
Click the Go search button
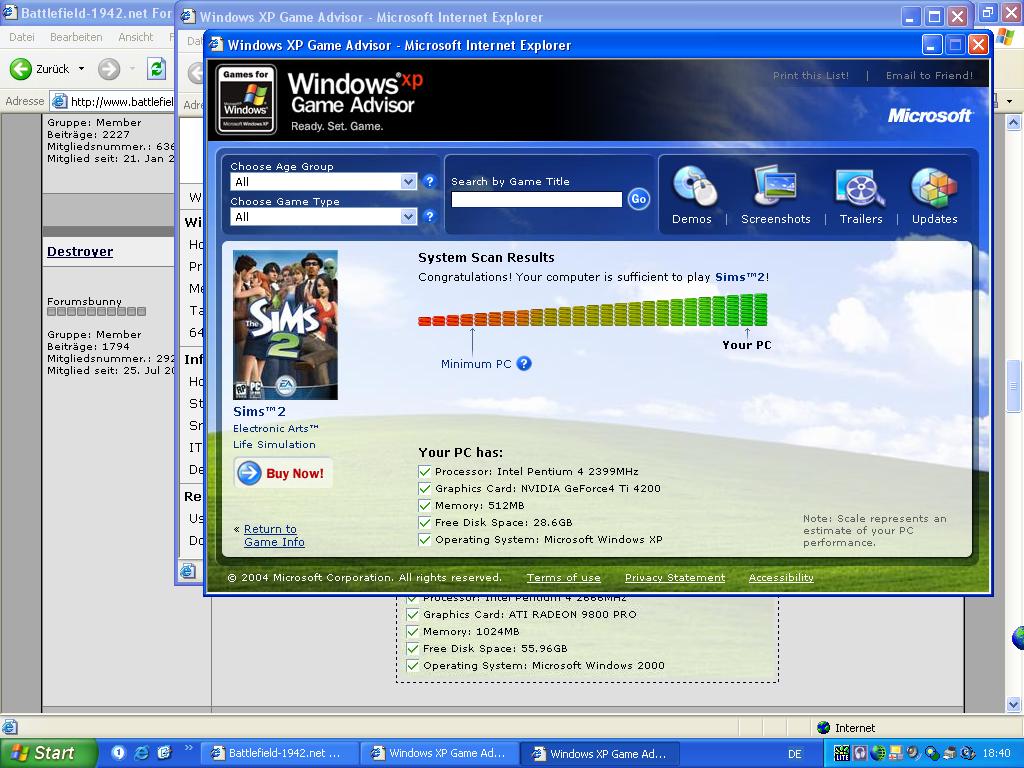[639, 199]
